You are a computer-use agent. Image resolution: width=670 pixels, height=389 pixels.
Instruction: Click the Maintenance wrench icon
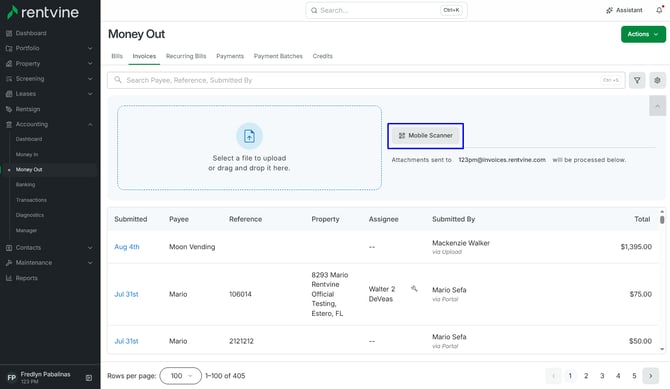click(x=9, y=263)
